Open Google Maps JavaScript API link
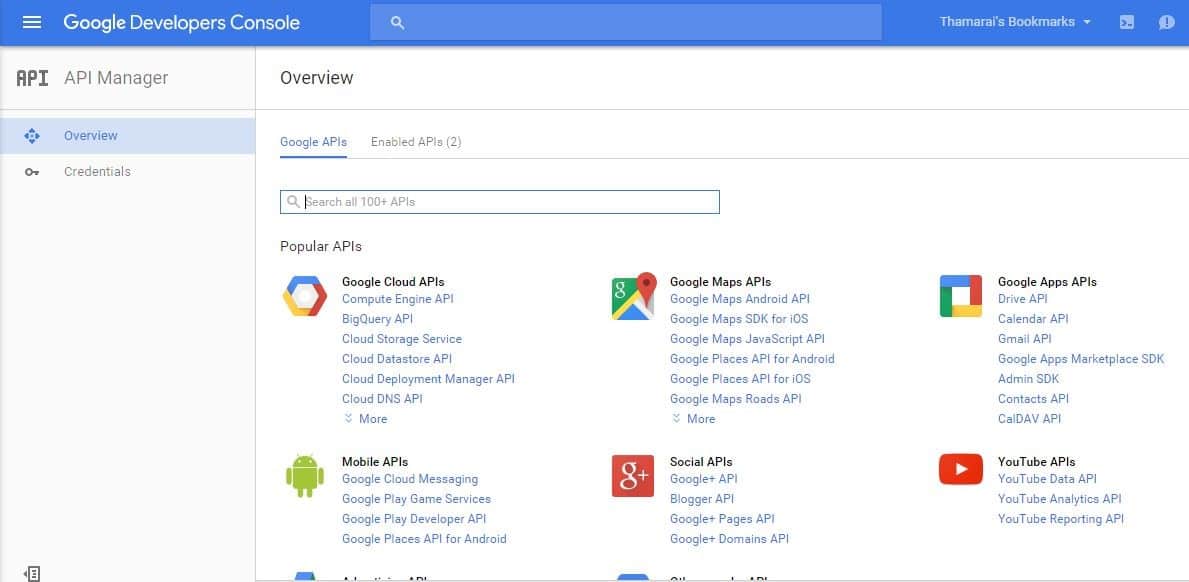 coord(748,339)
